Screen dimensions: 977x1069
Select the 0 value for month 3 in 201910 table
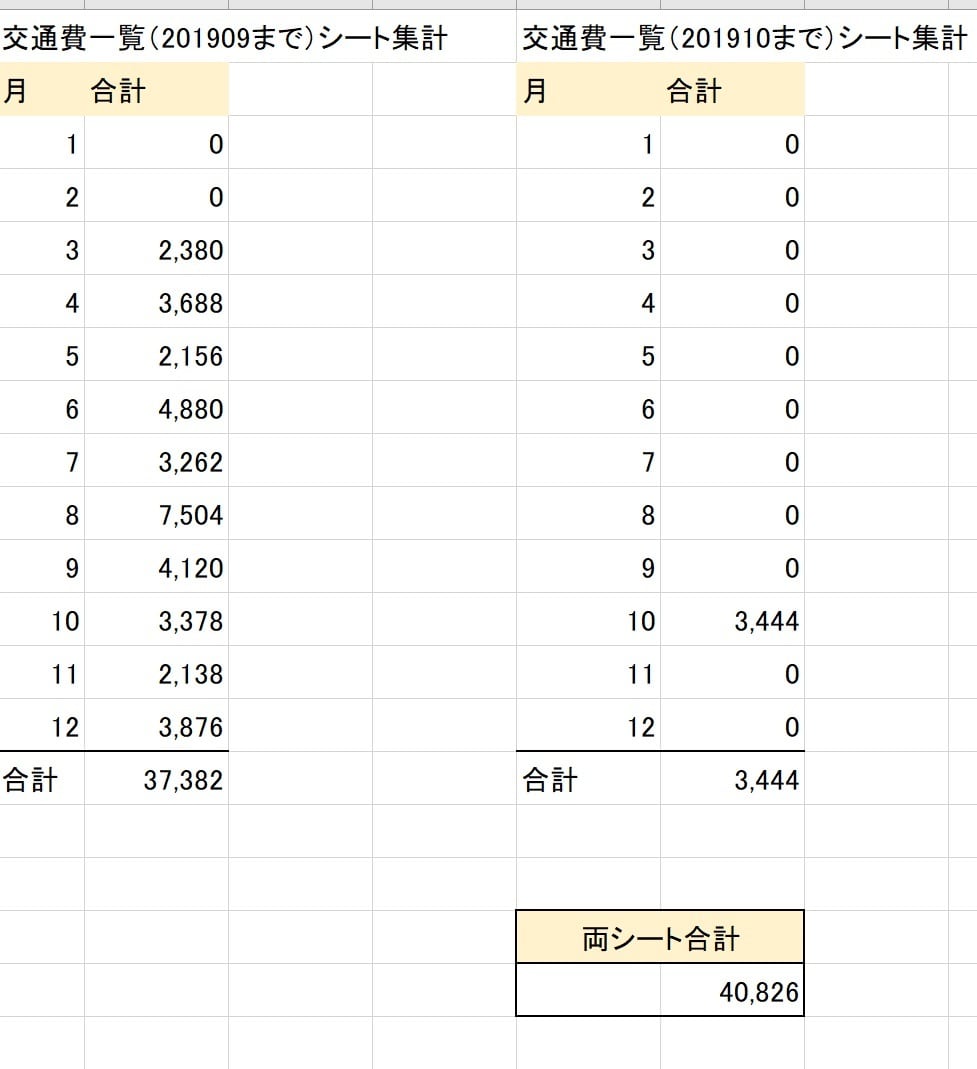point(732,249)
